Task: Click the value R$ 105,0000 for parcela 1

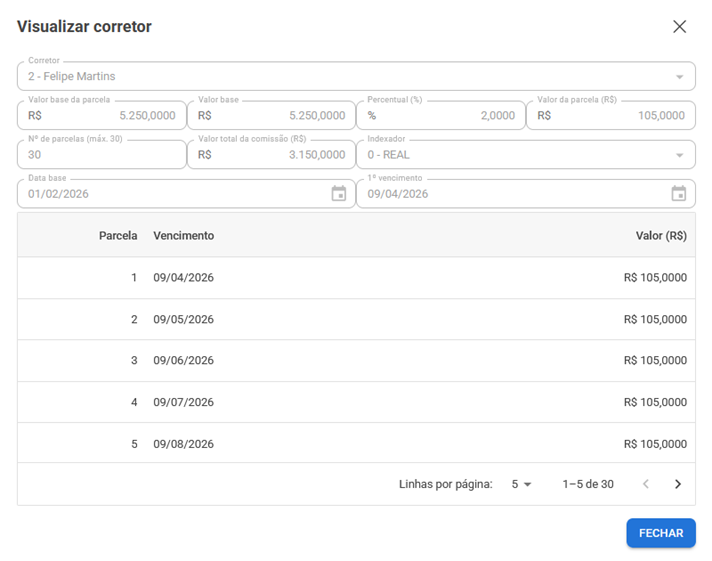Action: tap(655, 278)
